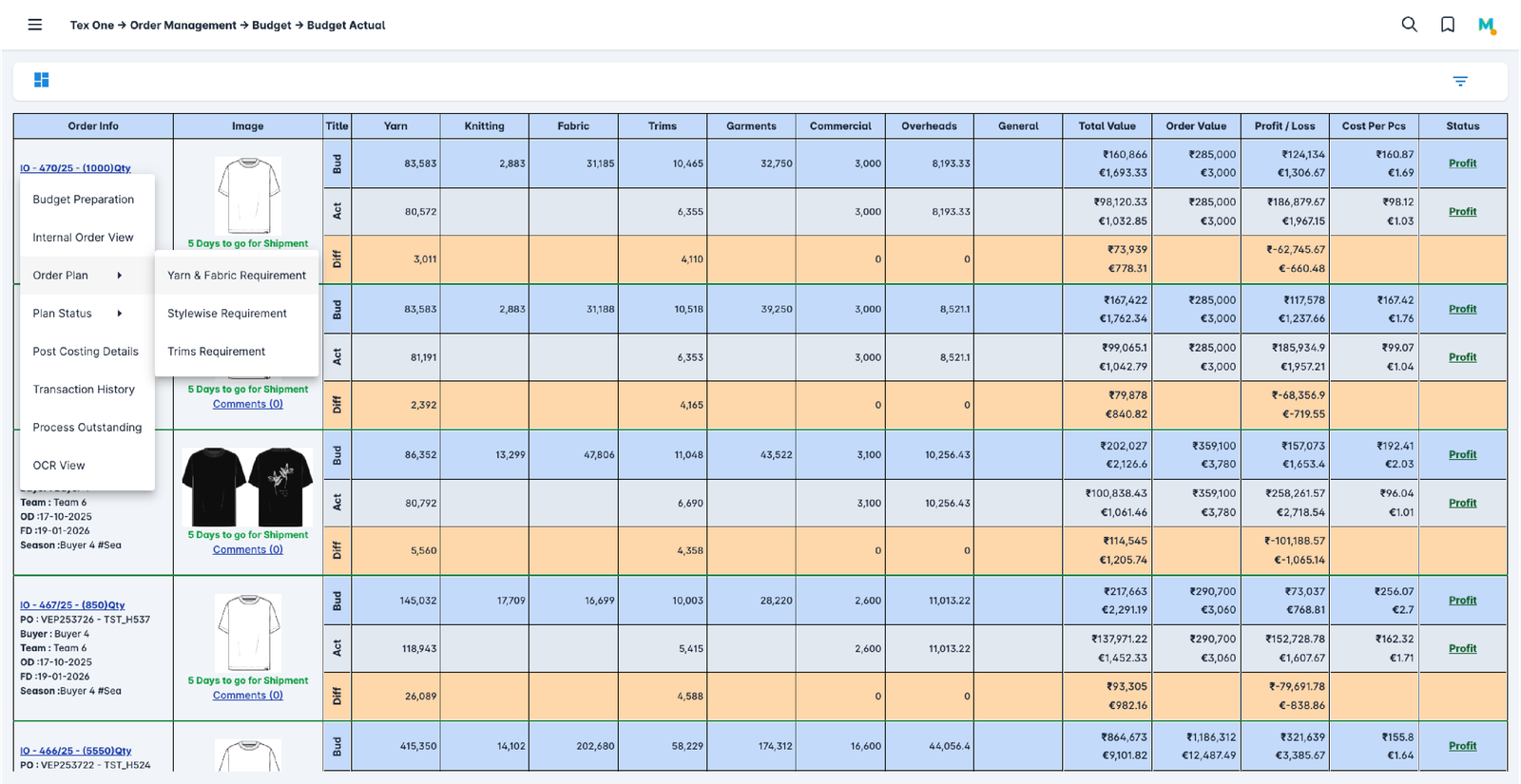Click the Order Info column header
This screenshot has height=784, width=1521.
pos(93,126)
